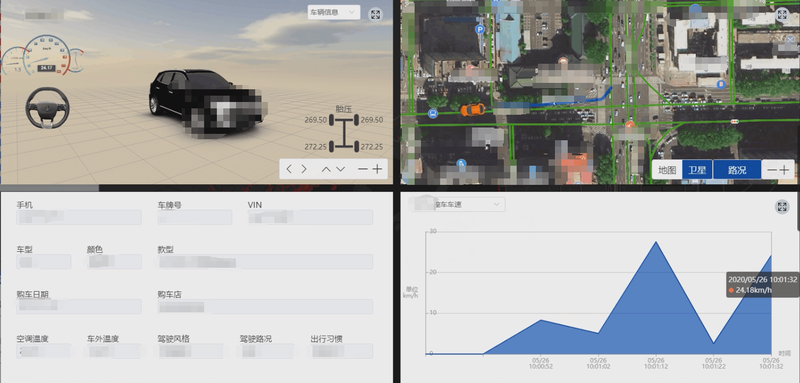This screenshot has width=800, height=383.
Task: Zoom out the 3D car view
Action: (363, 169)
